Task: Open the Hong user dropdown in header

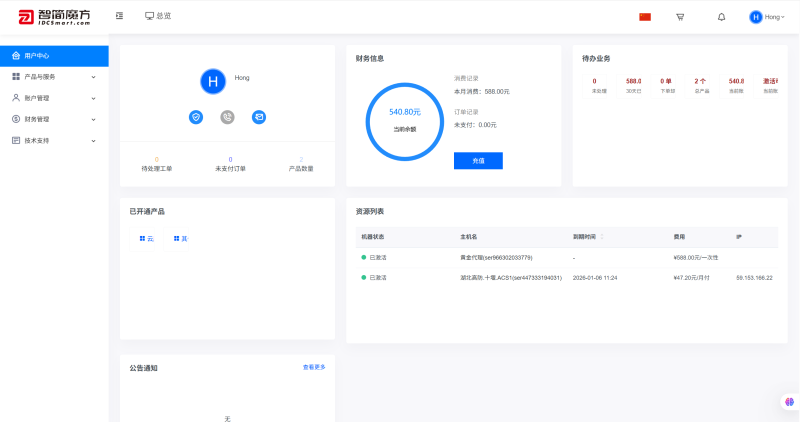Action: (767, 17)
